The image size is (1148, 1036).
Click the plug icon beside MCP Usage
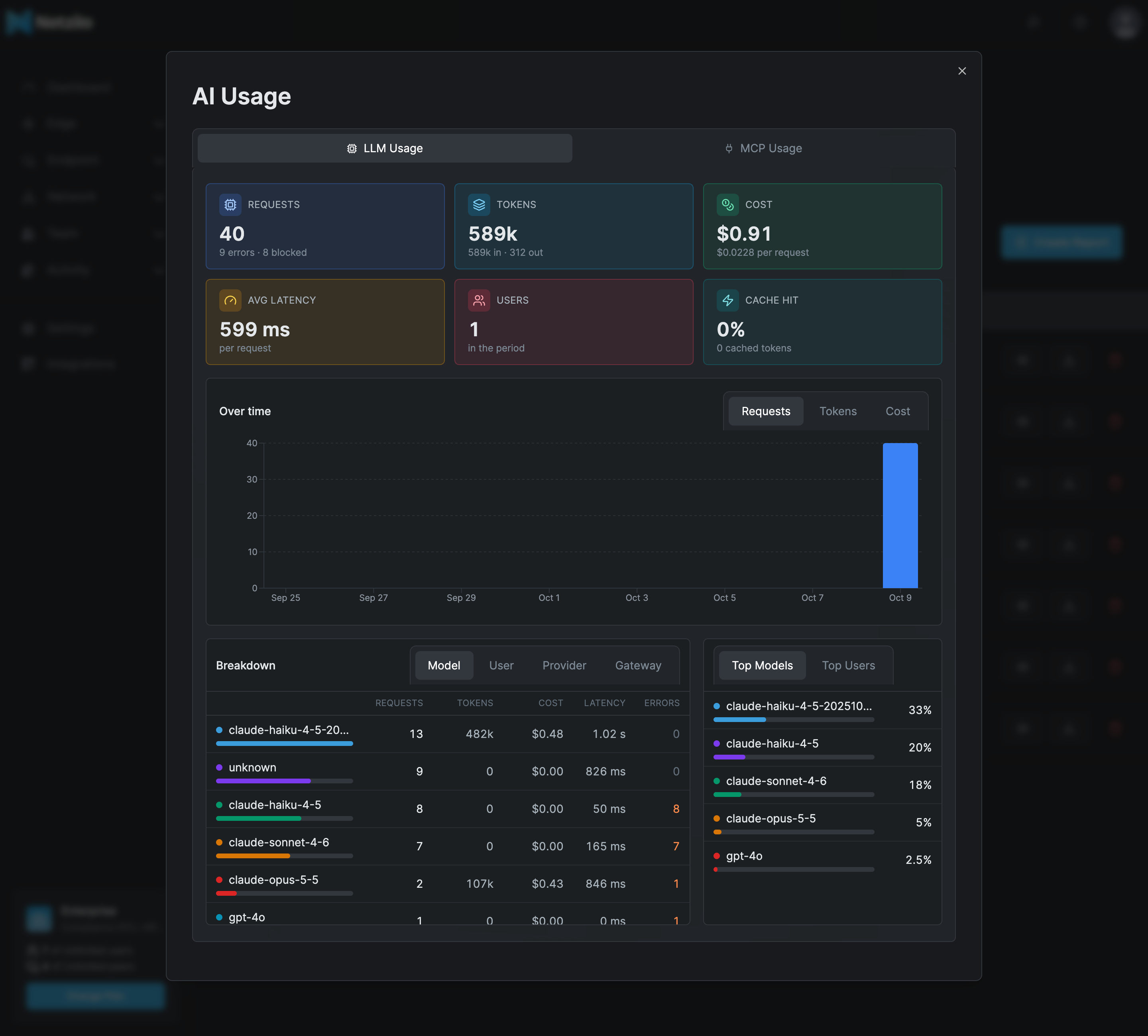click(x=729, y=149)
